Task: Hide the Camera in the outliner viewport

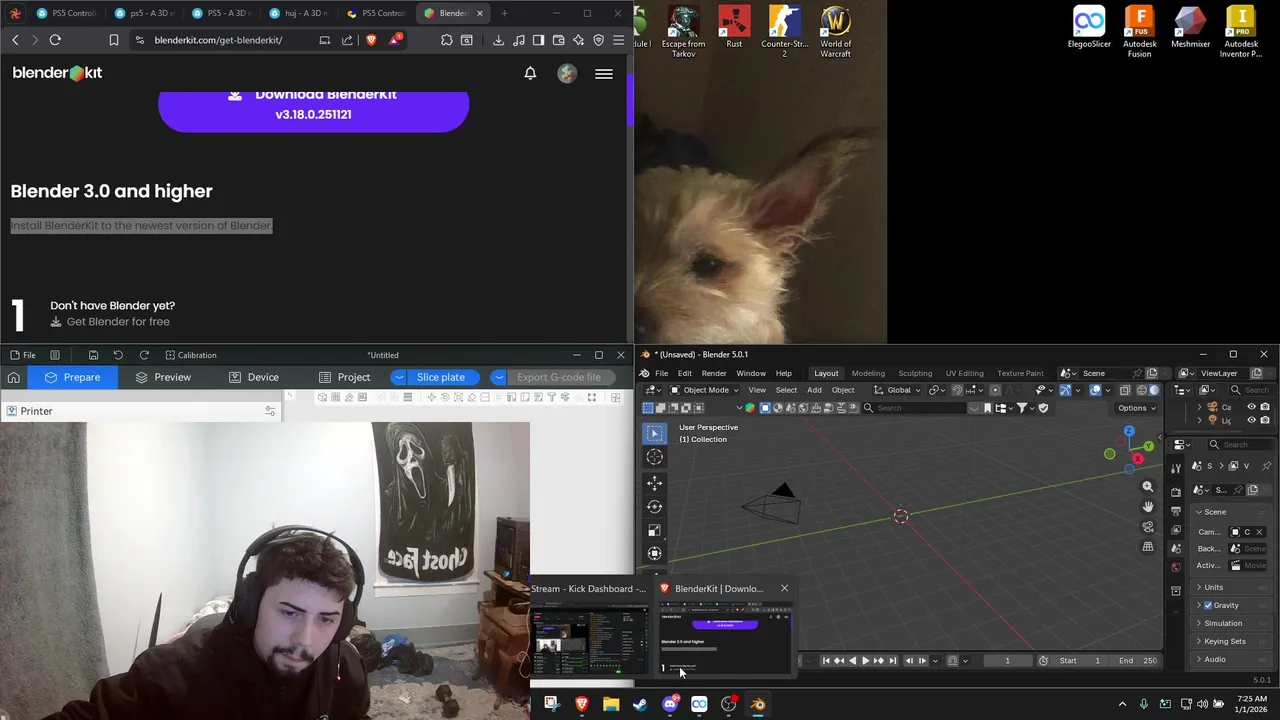Action: click(1251, 407)
